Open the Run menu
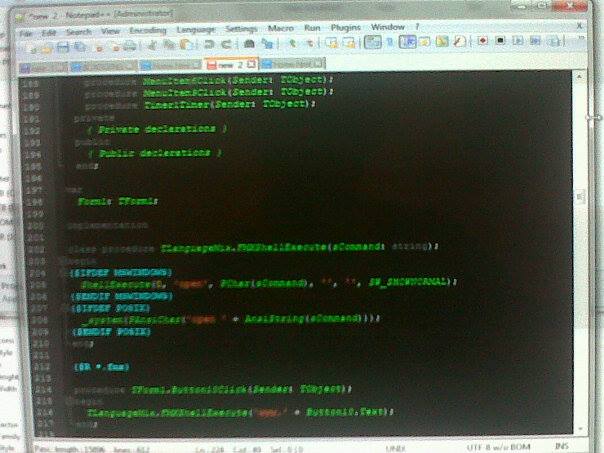The height and width of the screenshot is (453, 604). [312, 28]
